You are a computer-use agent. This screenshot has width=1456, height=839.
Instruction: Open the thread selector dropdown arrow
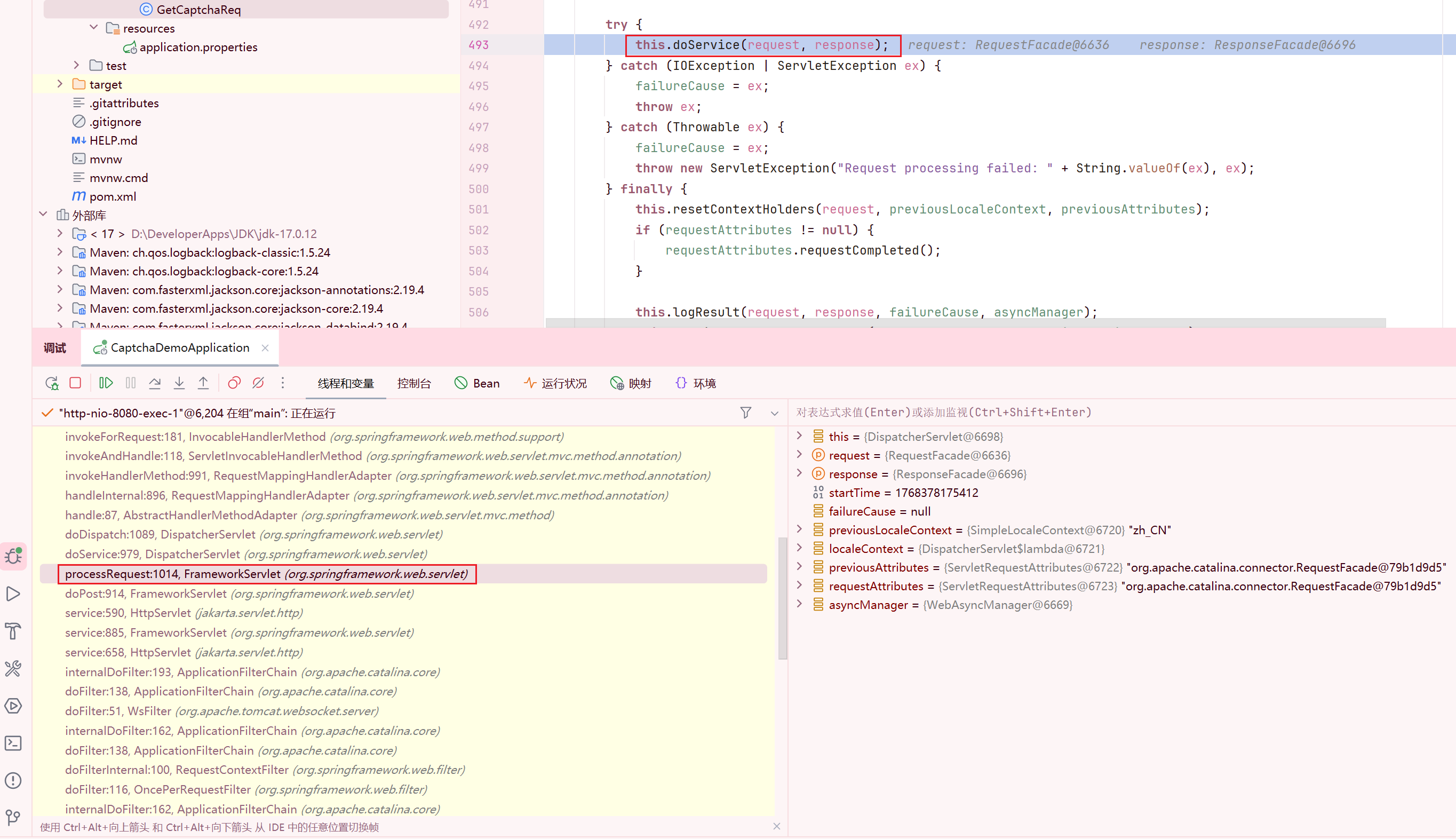(774, 413)
